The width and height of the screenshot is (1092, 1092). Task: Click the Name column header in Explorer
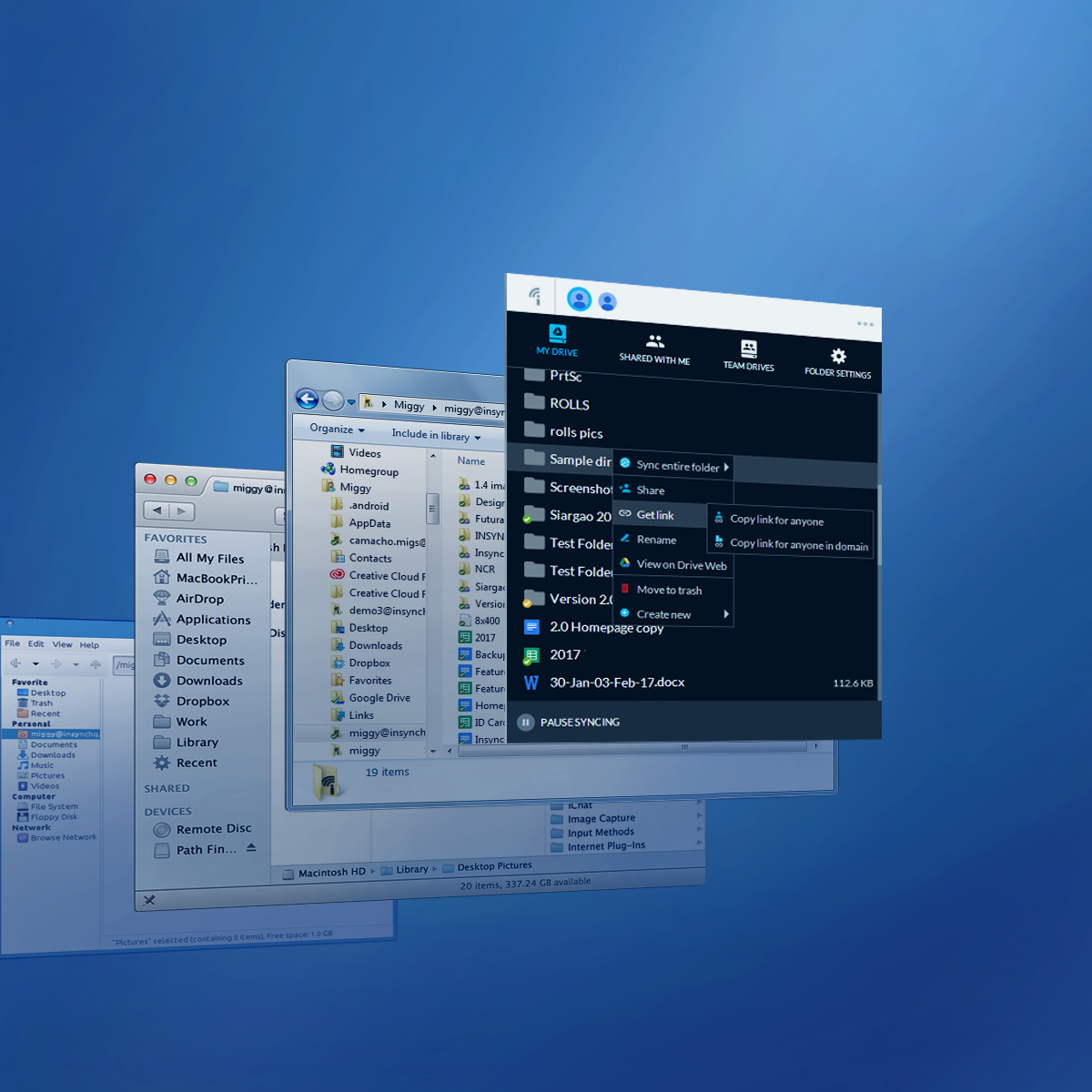point(471,461)
